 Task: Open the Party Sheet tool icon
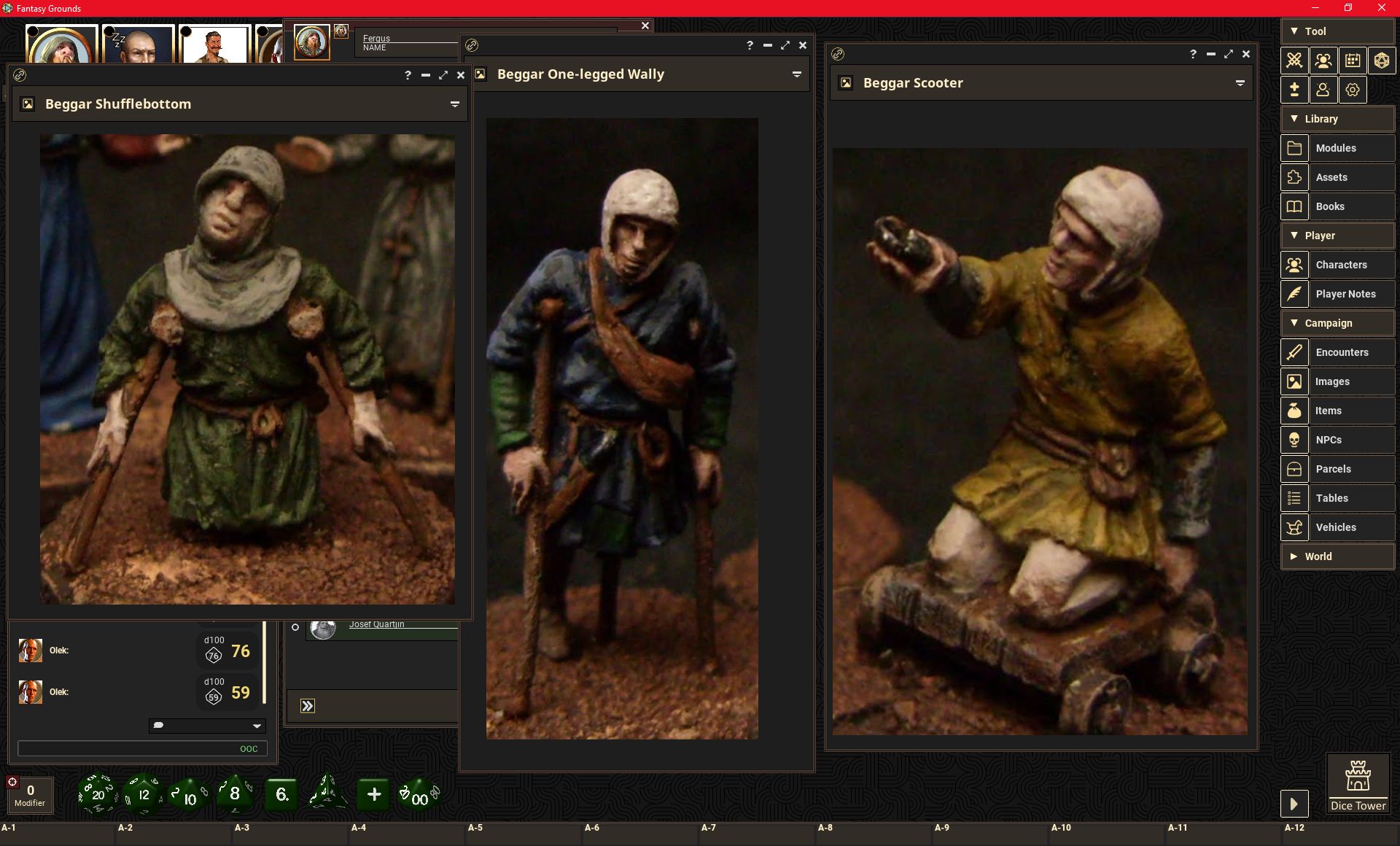pos(1323,61)
